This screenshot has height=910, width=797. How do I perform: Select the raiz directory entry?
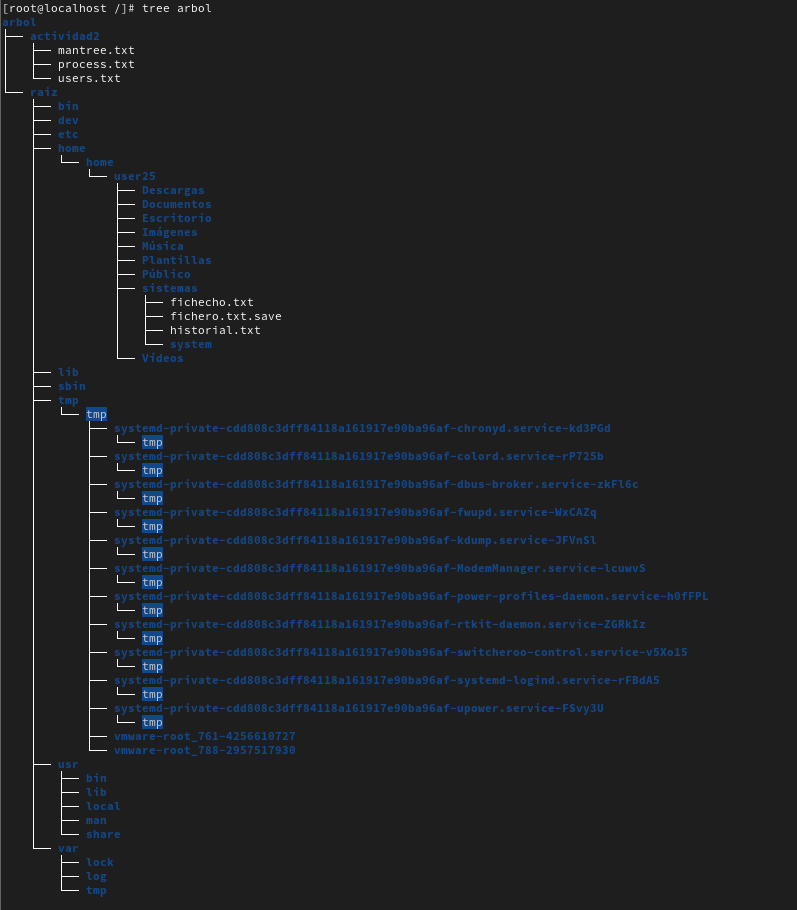click(x=43, y=92)
